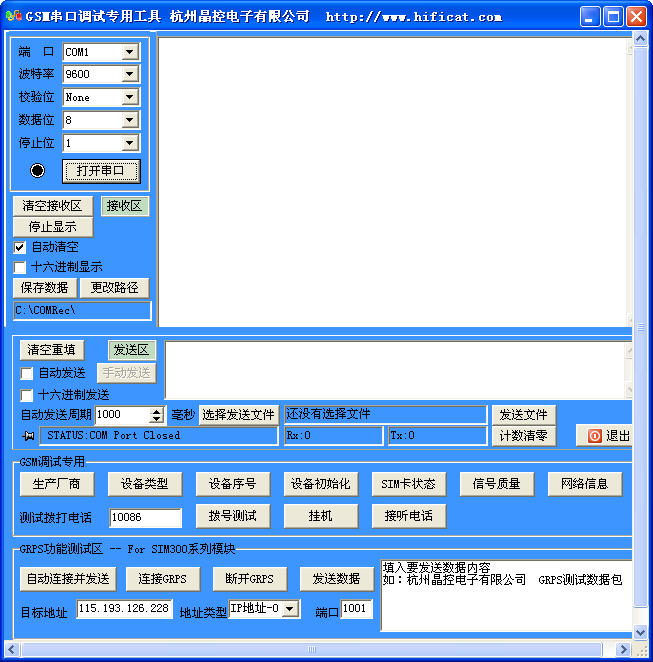Image resolution: width=653 pixels, height=662 pixels.
Task: Click the green 接收区 button
Action: [125, 206]
